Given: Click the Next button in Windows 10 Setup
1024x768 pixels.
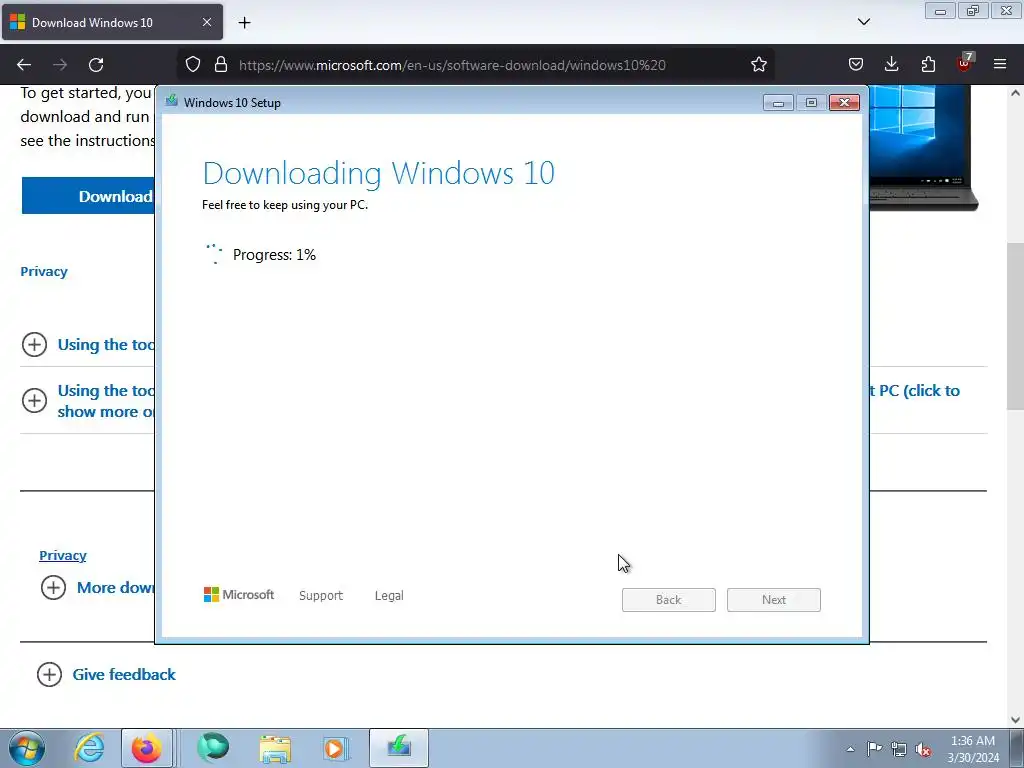Looking at the screenshot, I should click(x=774, y=600).
